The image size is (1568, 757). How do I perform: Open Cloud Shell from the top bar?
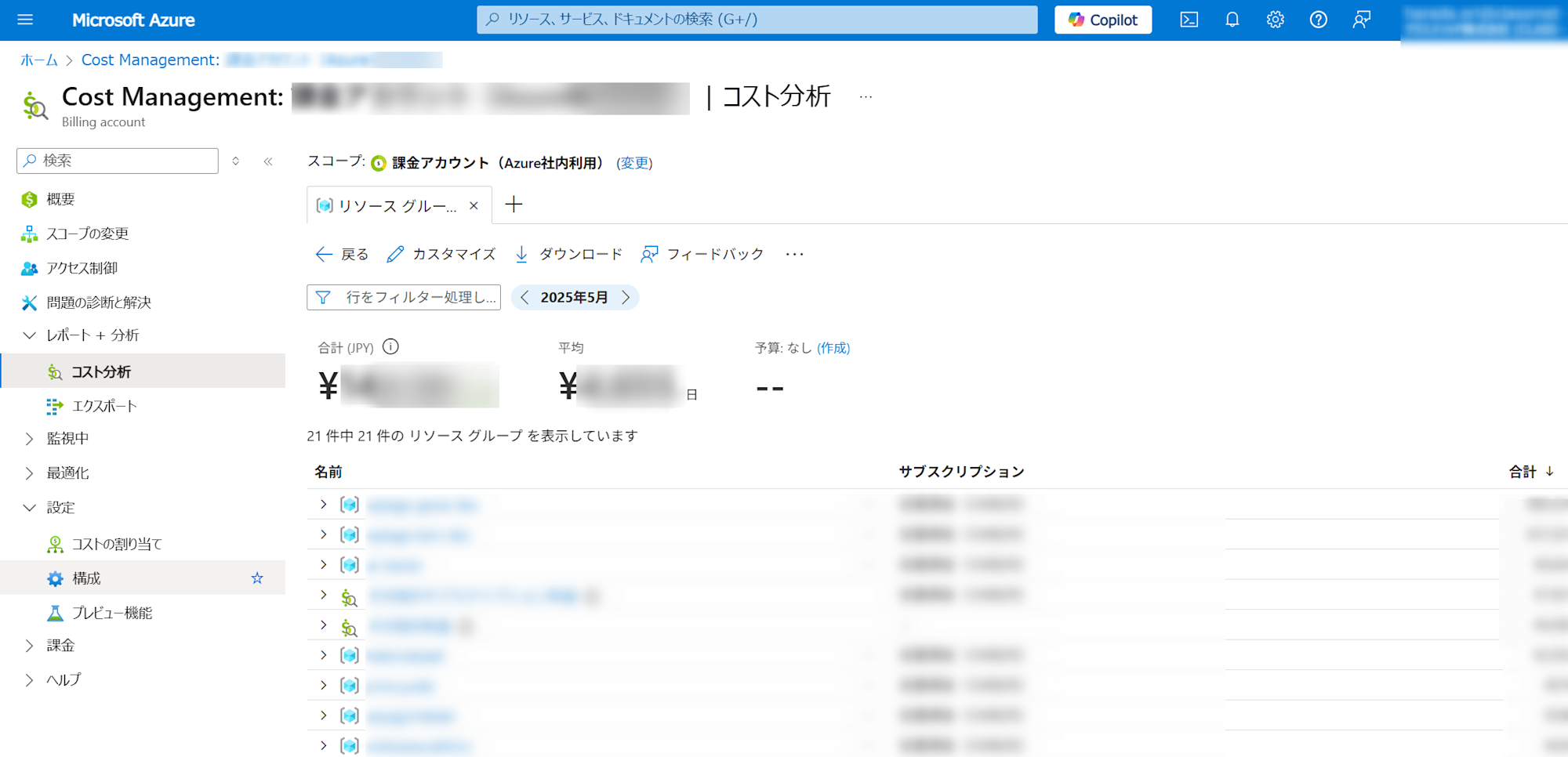click(x=1189, y=20)
